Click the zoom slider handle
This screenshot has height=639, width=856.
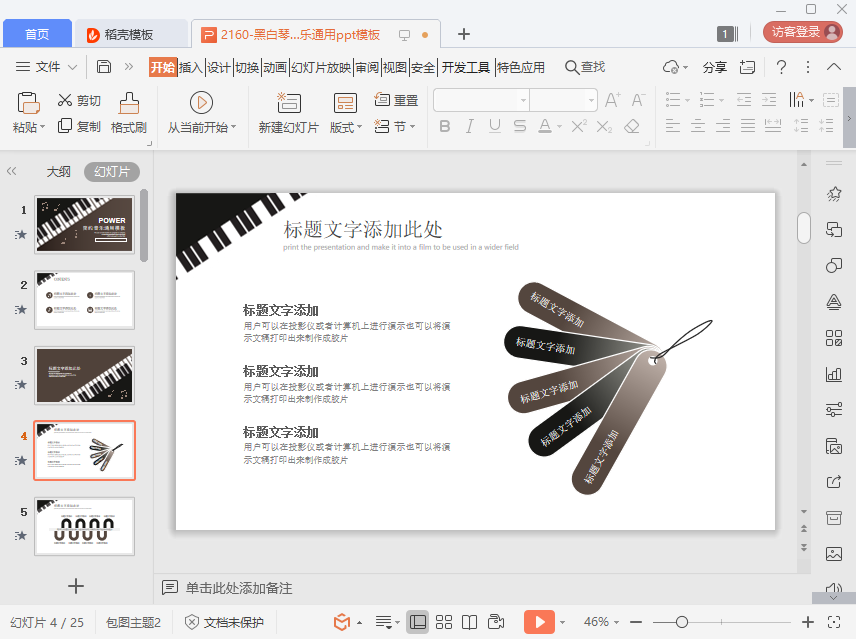681,622
